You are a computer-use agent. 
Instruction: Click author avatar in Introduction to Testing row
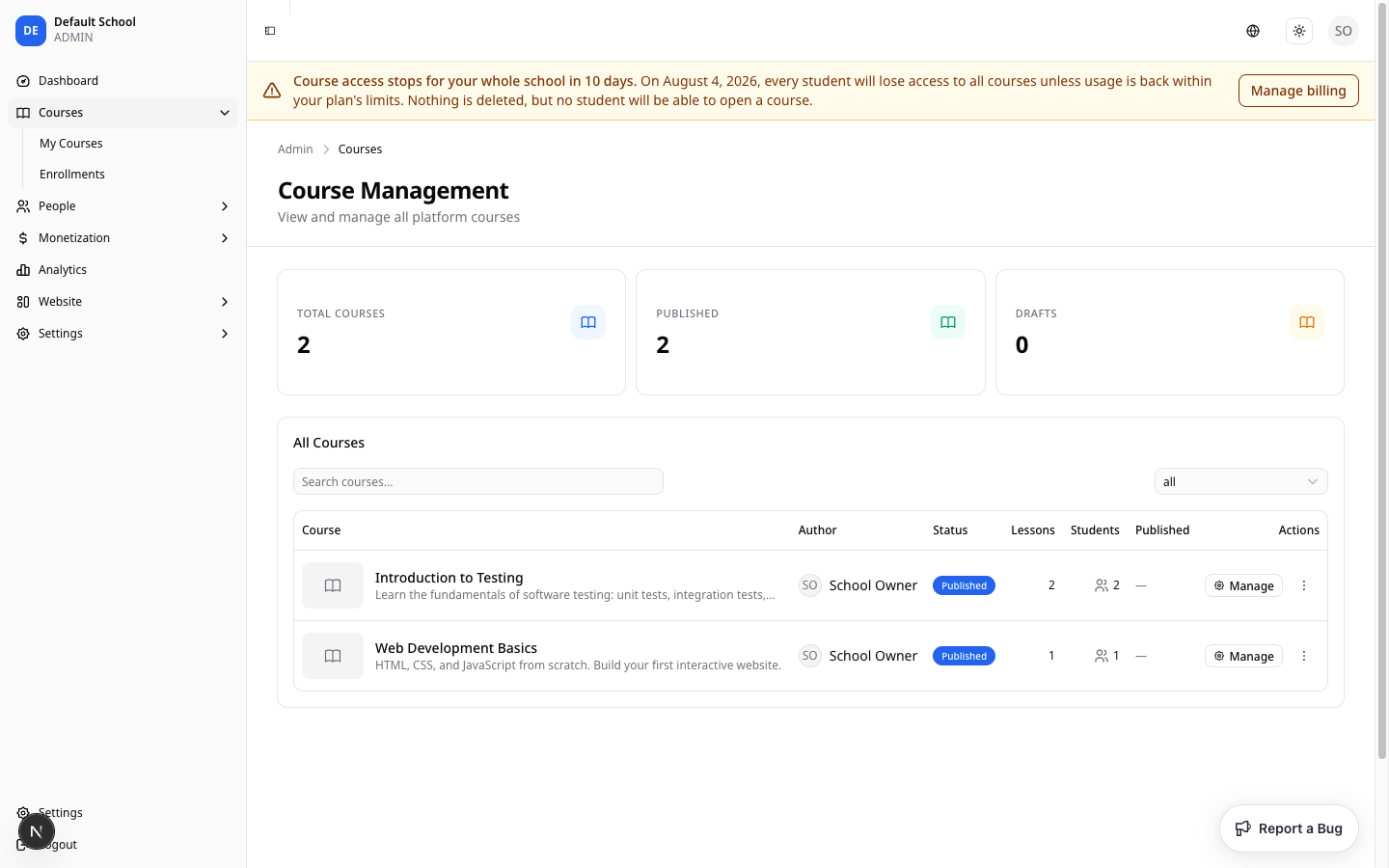pos(810,585)
